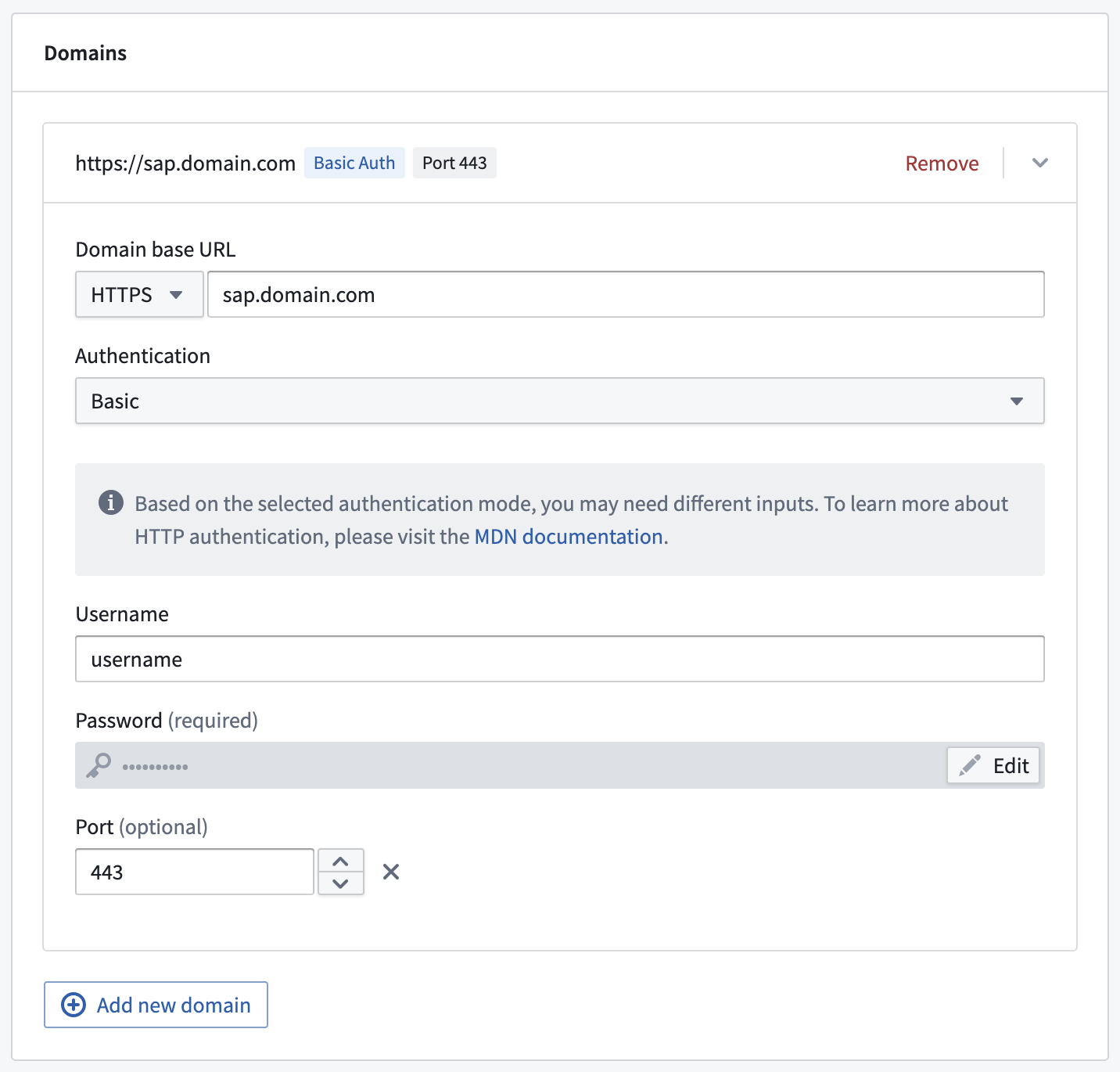The image size is (1120, 1072).
Task: Click the info icon in the notice
Action: click(x=111, y=502)
